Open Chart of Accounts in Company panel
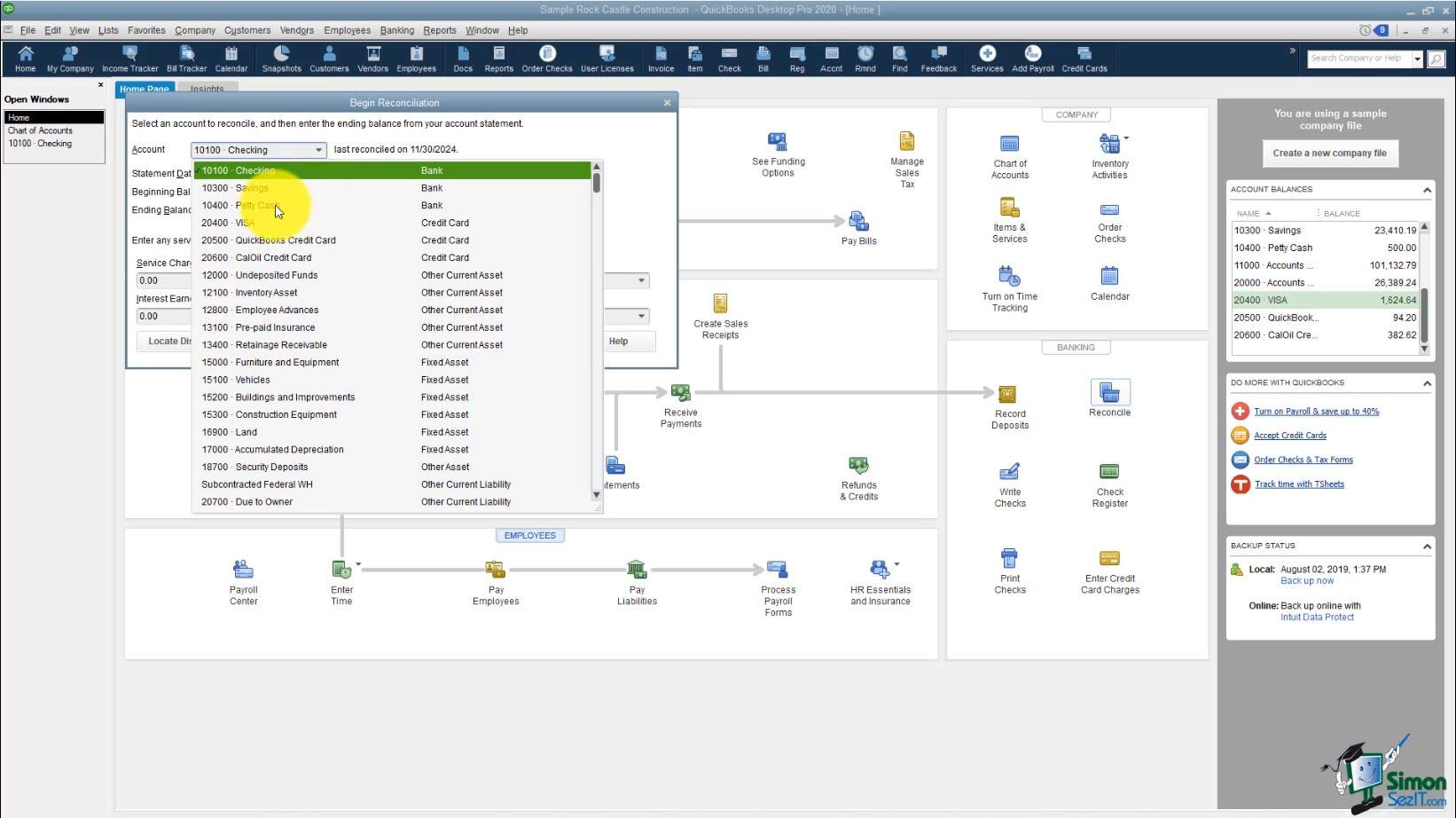Viewport: 1456px width, 818px height. pyautogui.click(x=1009, y=157)
